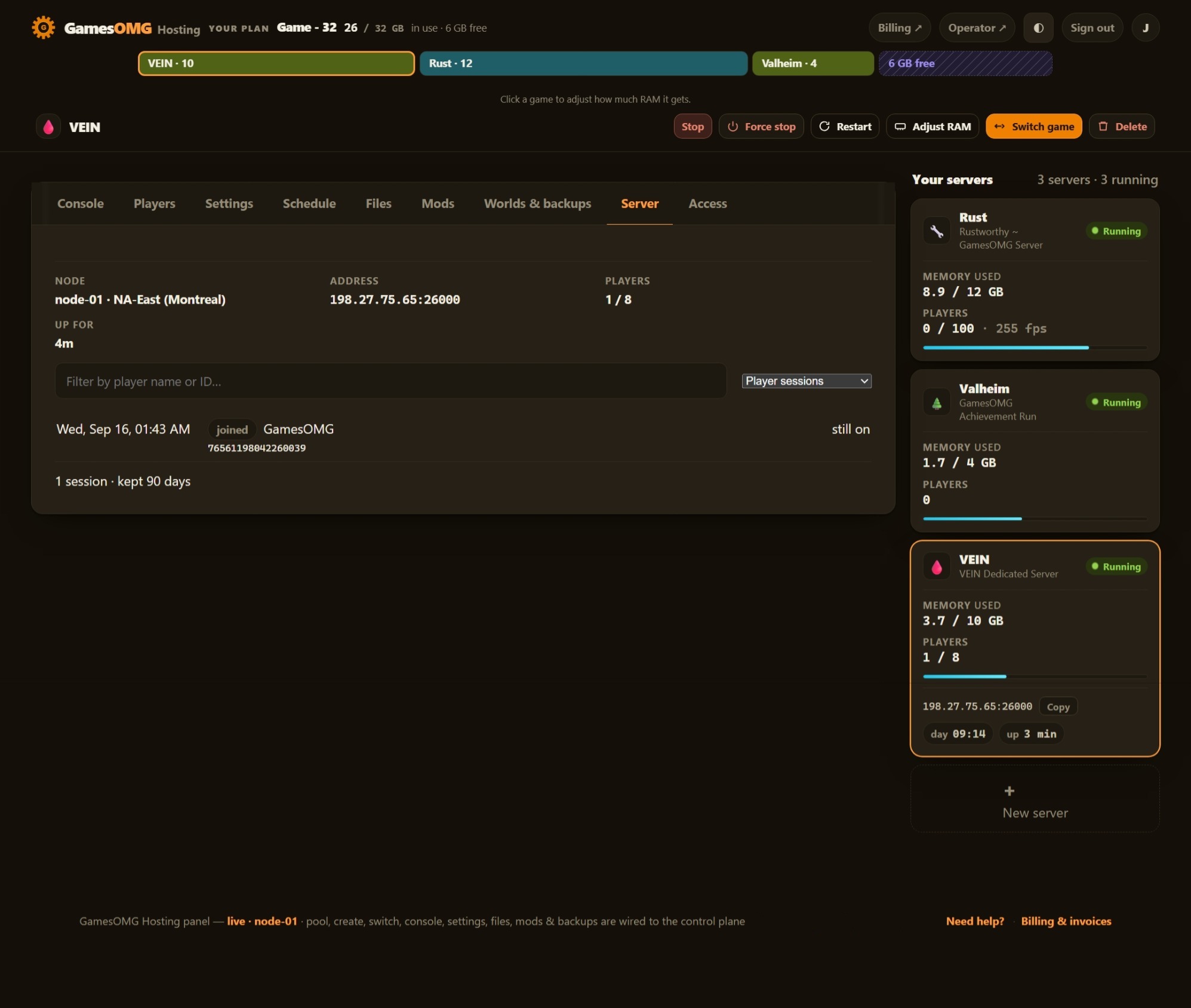The width and height of the screenshot is (1191, 1008).
Task: Click the address 198.27.75.65:26000 in Server tab
Action: click(395, 300)
